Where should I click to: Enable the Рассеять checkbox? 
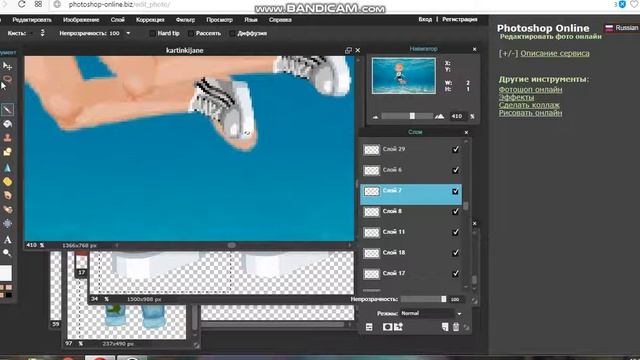click(190, 33)
